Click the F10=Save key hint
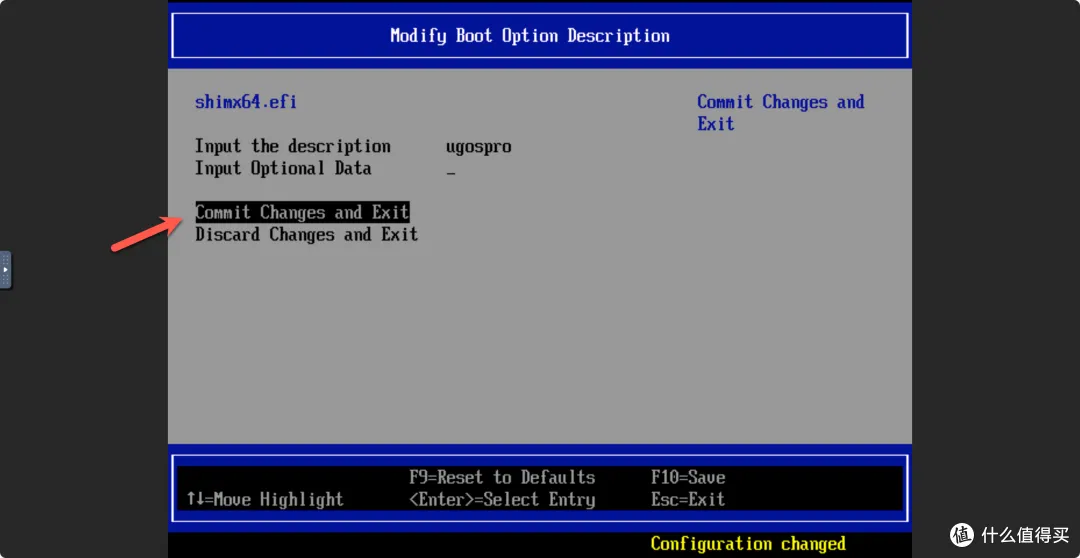The width and height of the screenshot is (1080, 558). tap(688, 478)
